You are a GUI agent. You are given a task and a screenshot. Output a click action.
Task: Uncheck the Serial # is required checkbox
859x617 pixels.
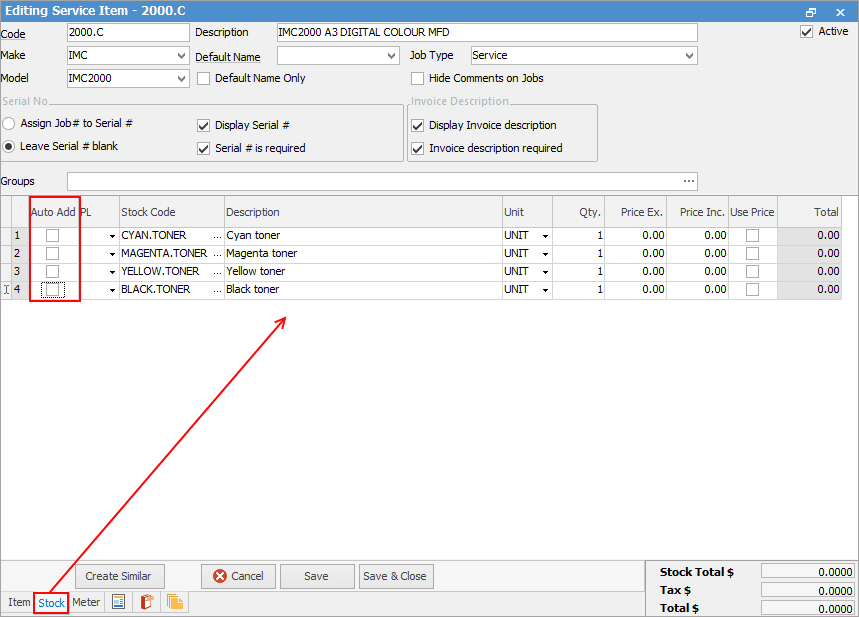click(x=205, y=148)
